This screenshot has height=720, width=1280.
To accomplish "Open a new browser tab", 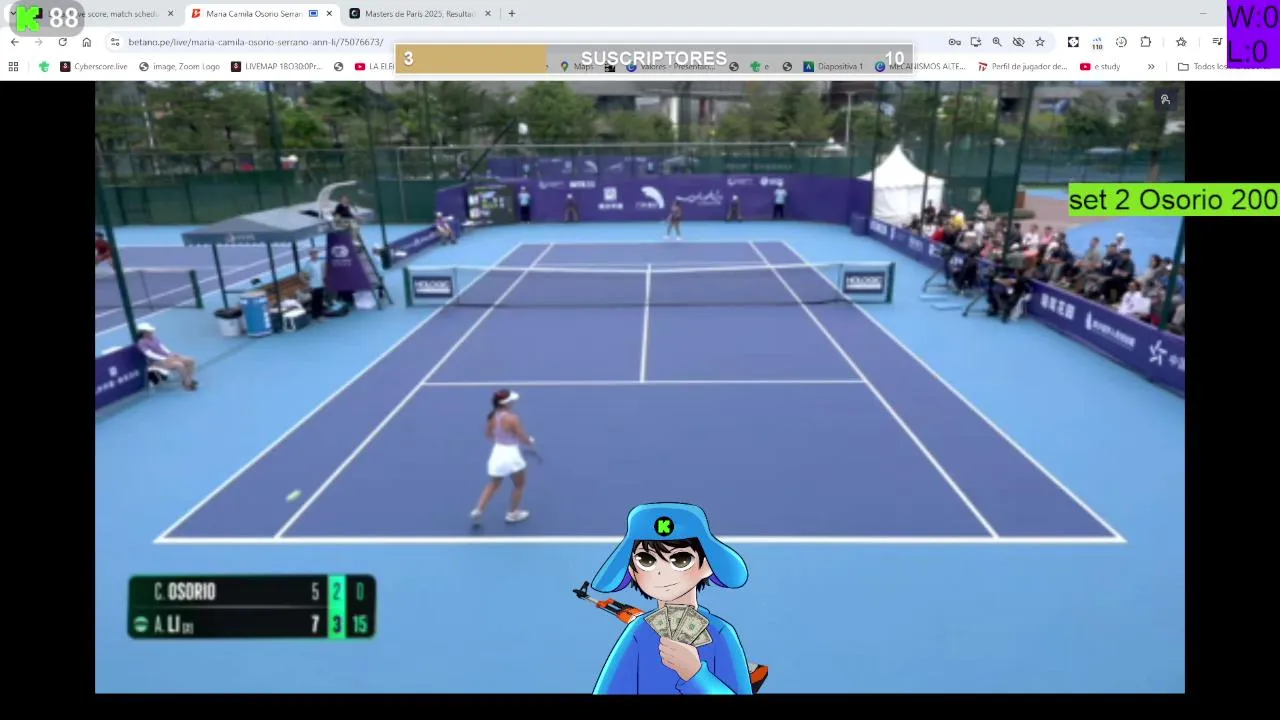I will 511,14.
